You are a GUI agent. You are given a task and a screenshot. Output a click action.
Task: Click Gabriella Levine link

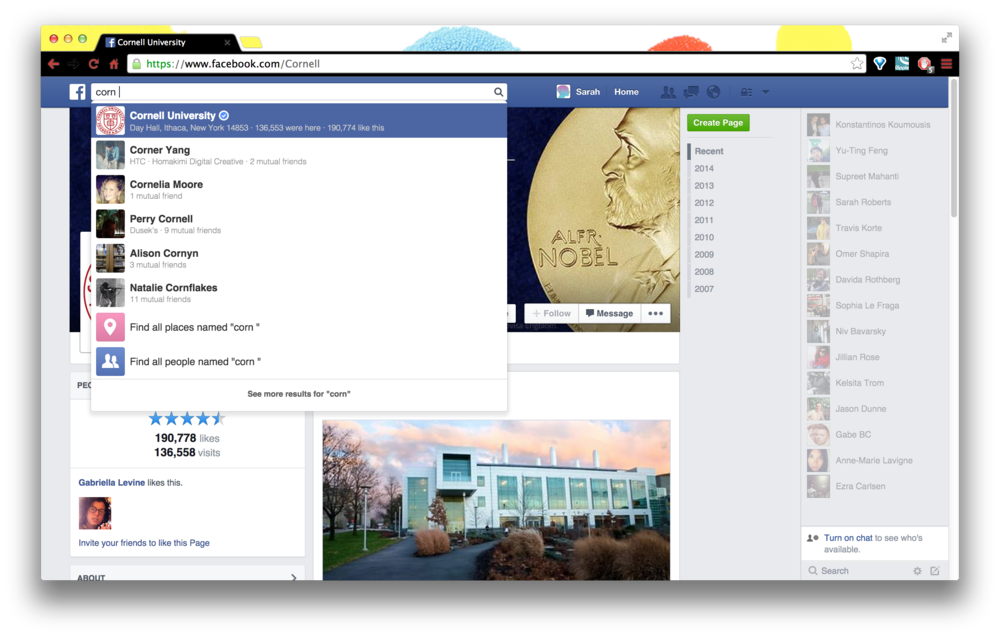[x=112, y=483]
